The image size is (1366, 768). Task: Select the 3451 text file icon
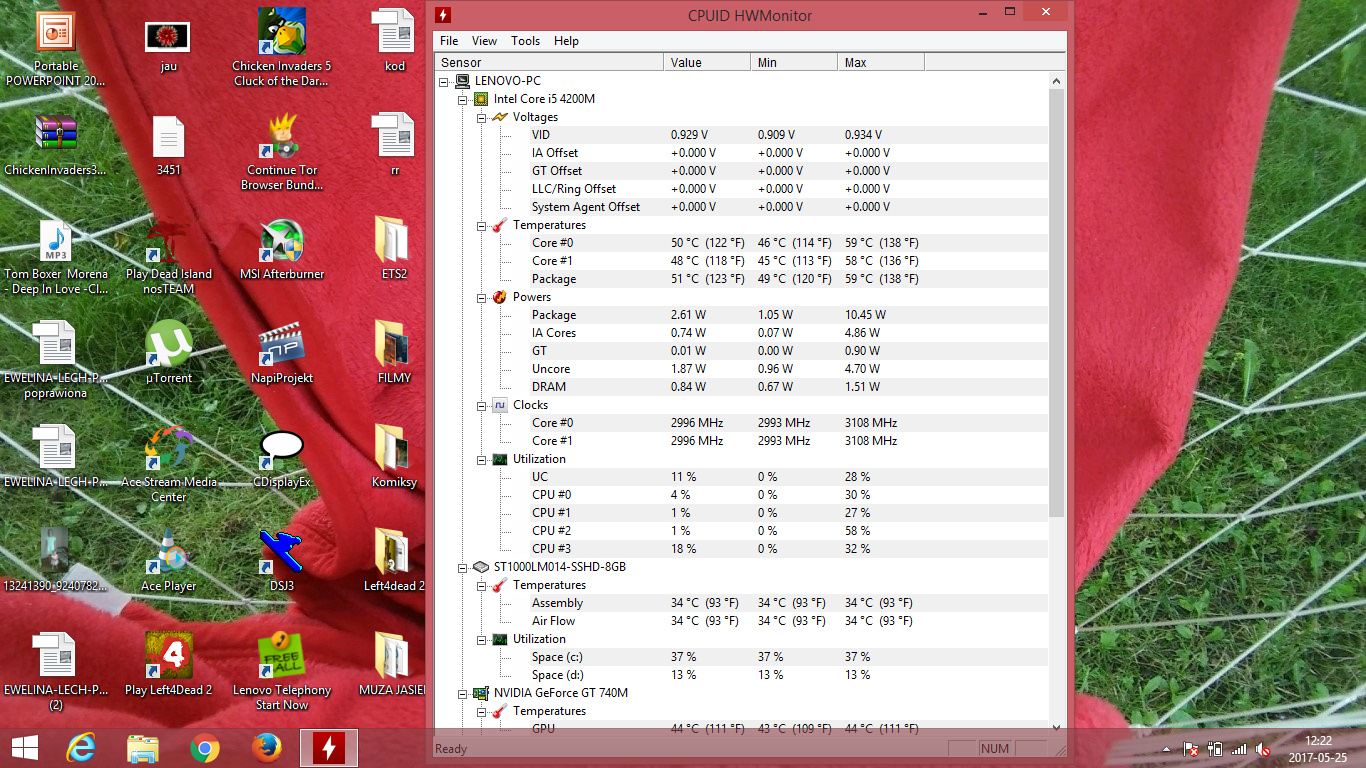(168, 146)
